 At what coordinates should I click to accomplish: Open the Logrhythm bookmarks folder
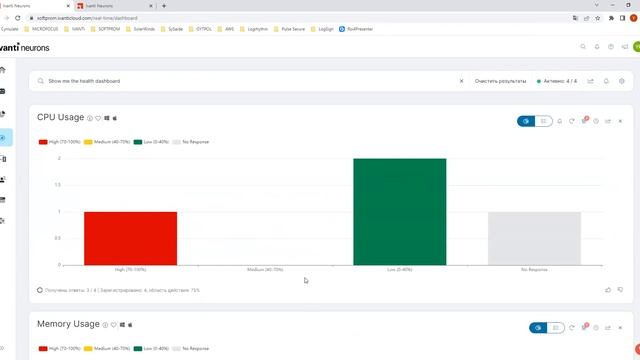pyautogui.click(x=254, y=29)
